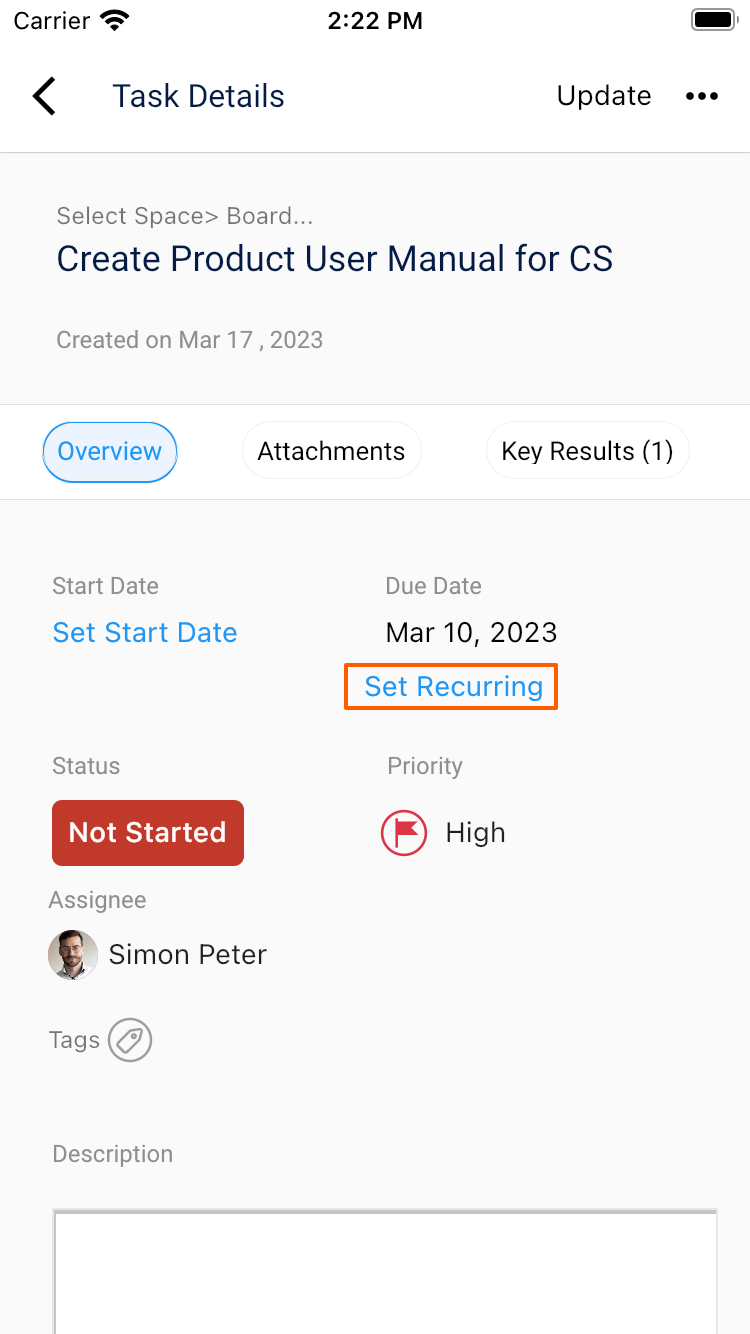Tap the Wi-Fi icon in the status bar
Viewport: 750px width, 1334px height.
point(113,18)
